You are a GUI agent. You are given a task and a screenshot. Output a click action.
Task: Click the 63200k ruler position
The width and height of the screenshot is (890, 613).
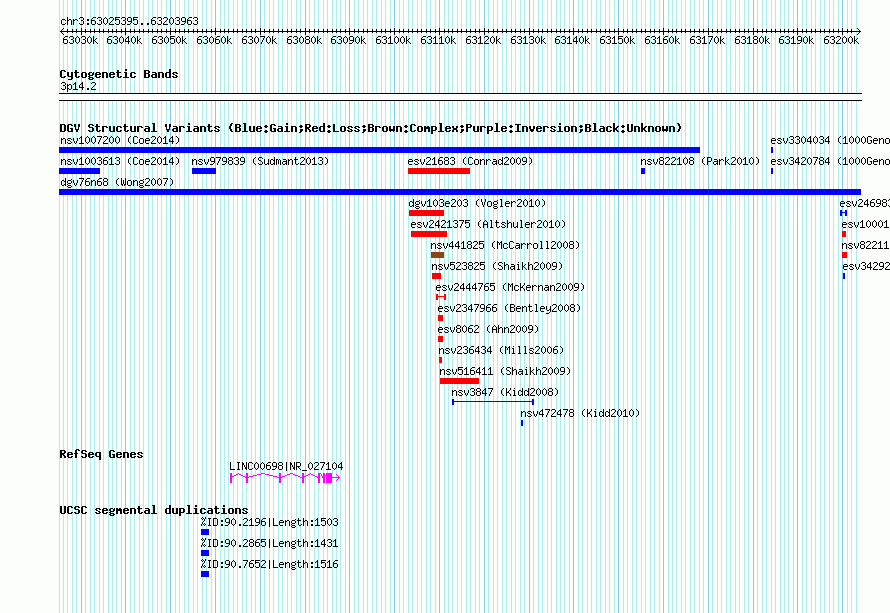(x=841, y=41)
